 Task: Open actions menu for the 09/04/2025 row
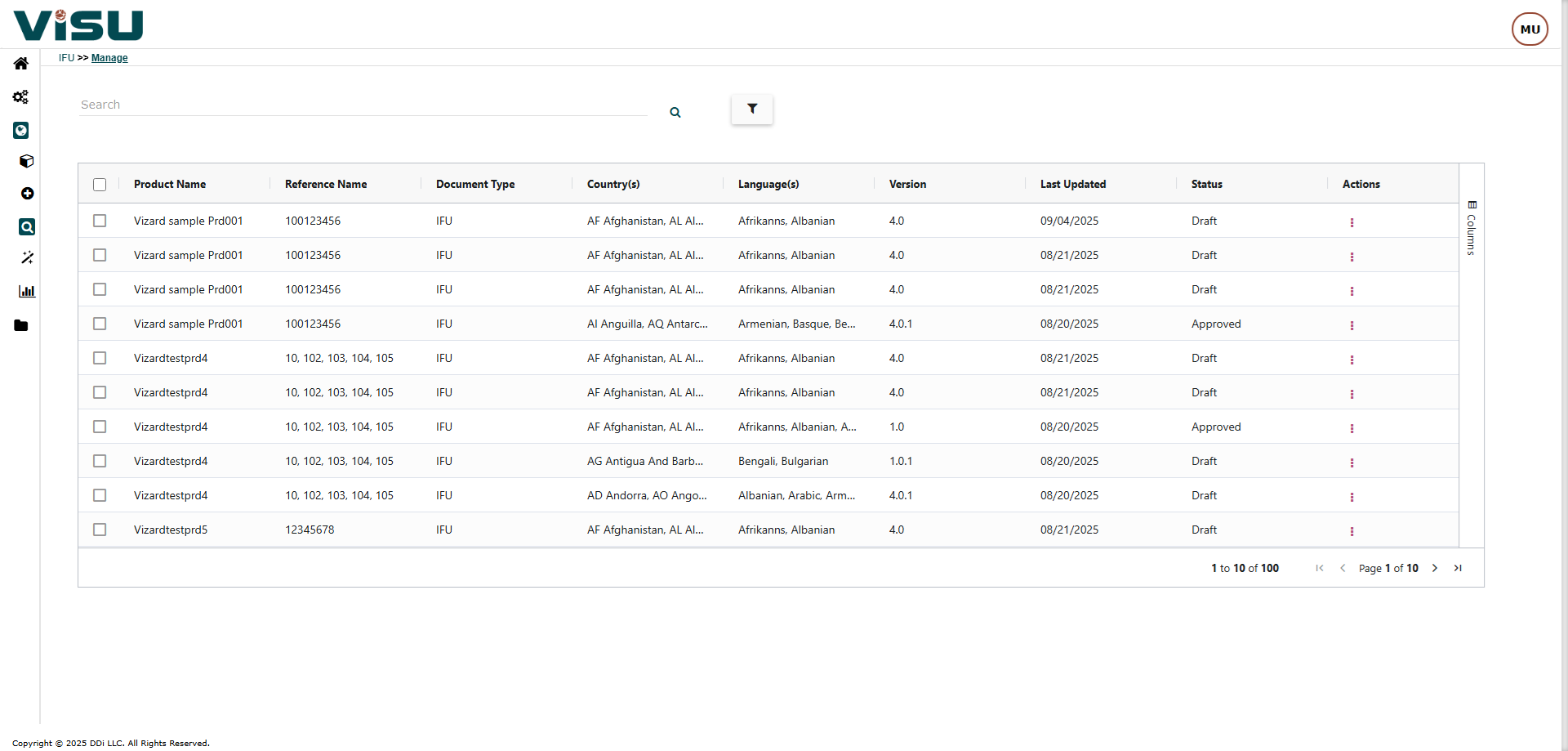pyautogui.click(x=1352, y=222)
